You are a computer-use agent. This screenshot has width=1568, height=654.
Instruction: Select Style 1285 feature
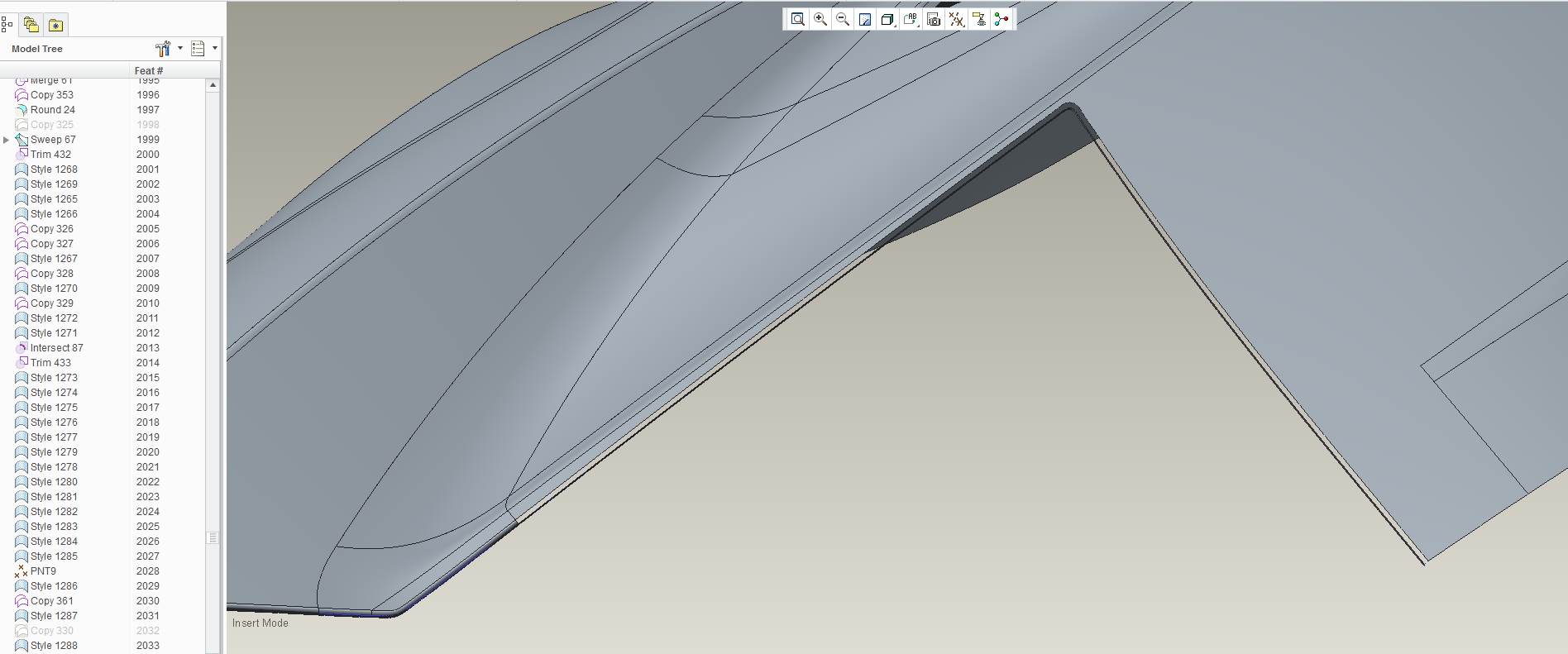pyautogui.click(x=54, y=556)
